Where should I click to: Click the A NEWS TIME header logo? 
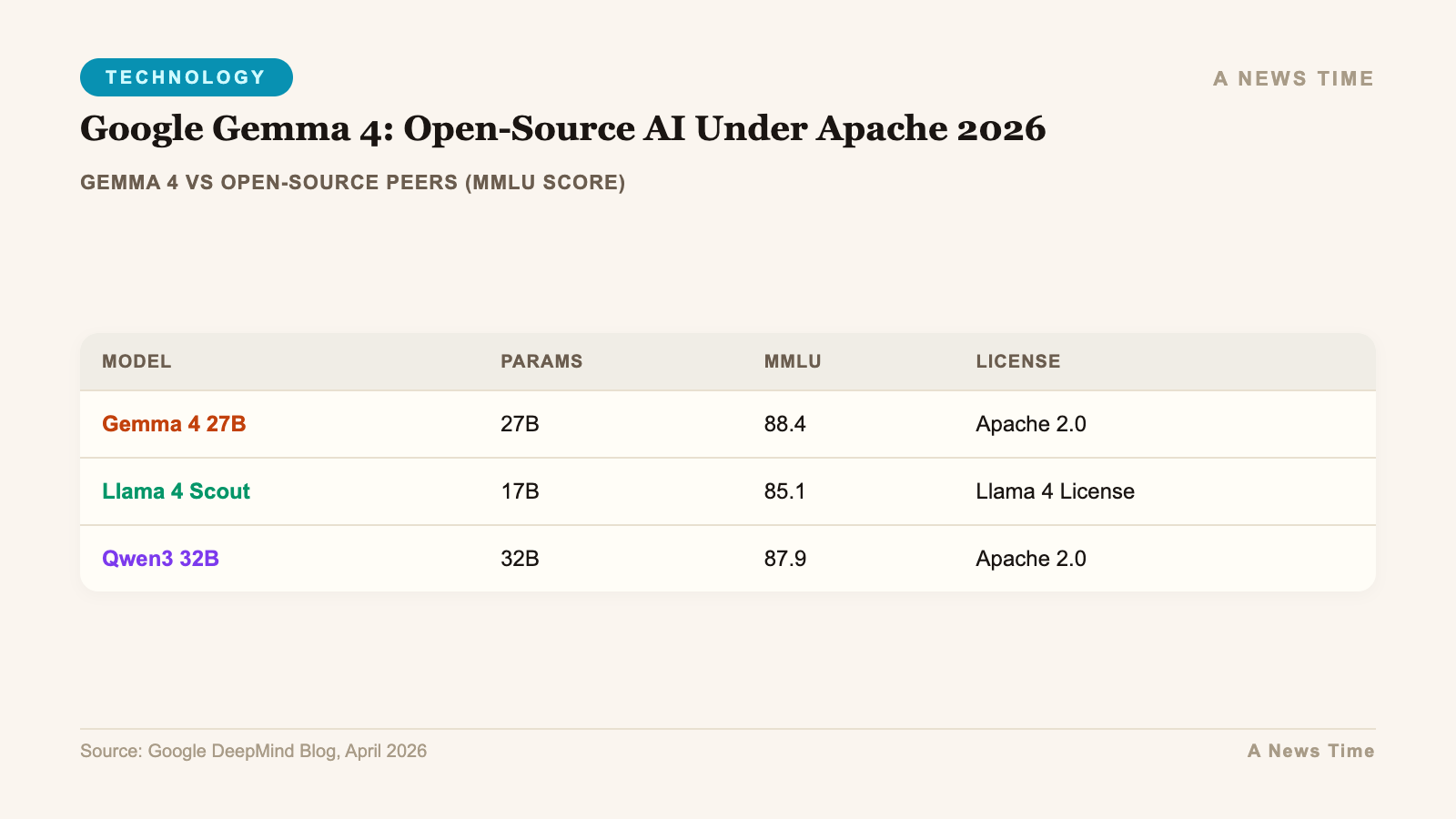1293,79
